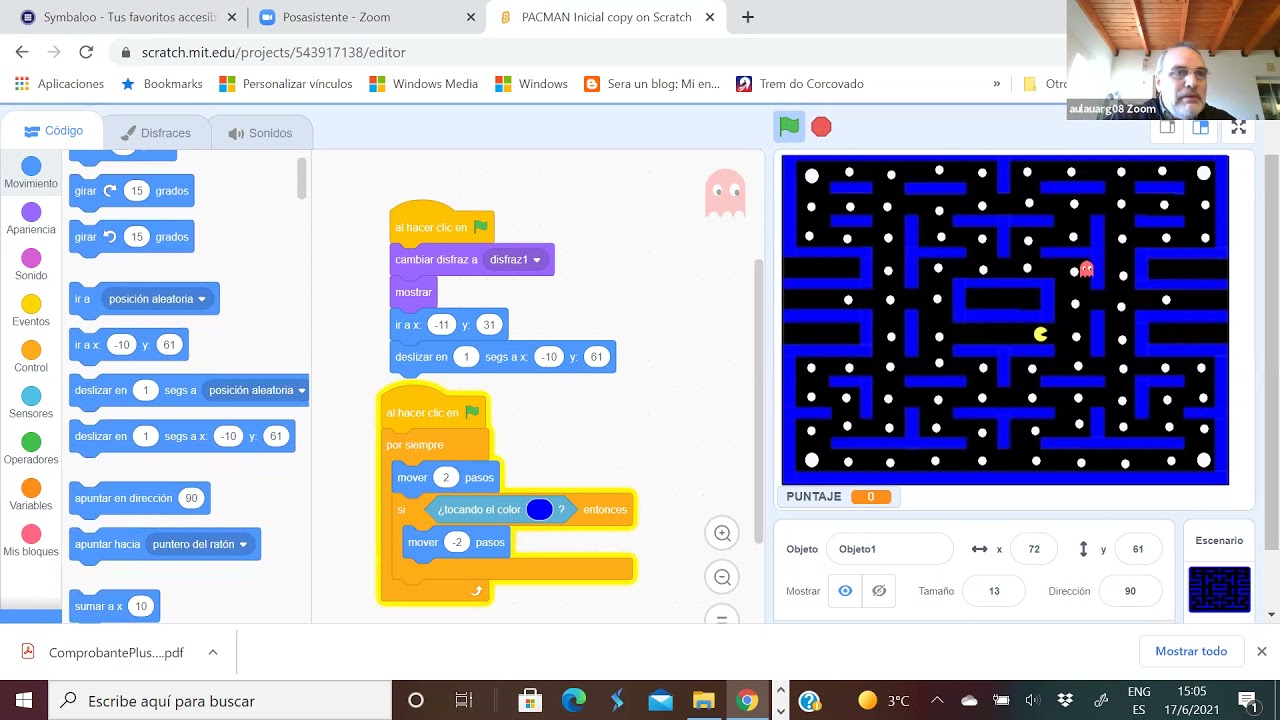
Task: Switch to the small stage layout
Action: pyautogui.click(x=1167, y=127)
